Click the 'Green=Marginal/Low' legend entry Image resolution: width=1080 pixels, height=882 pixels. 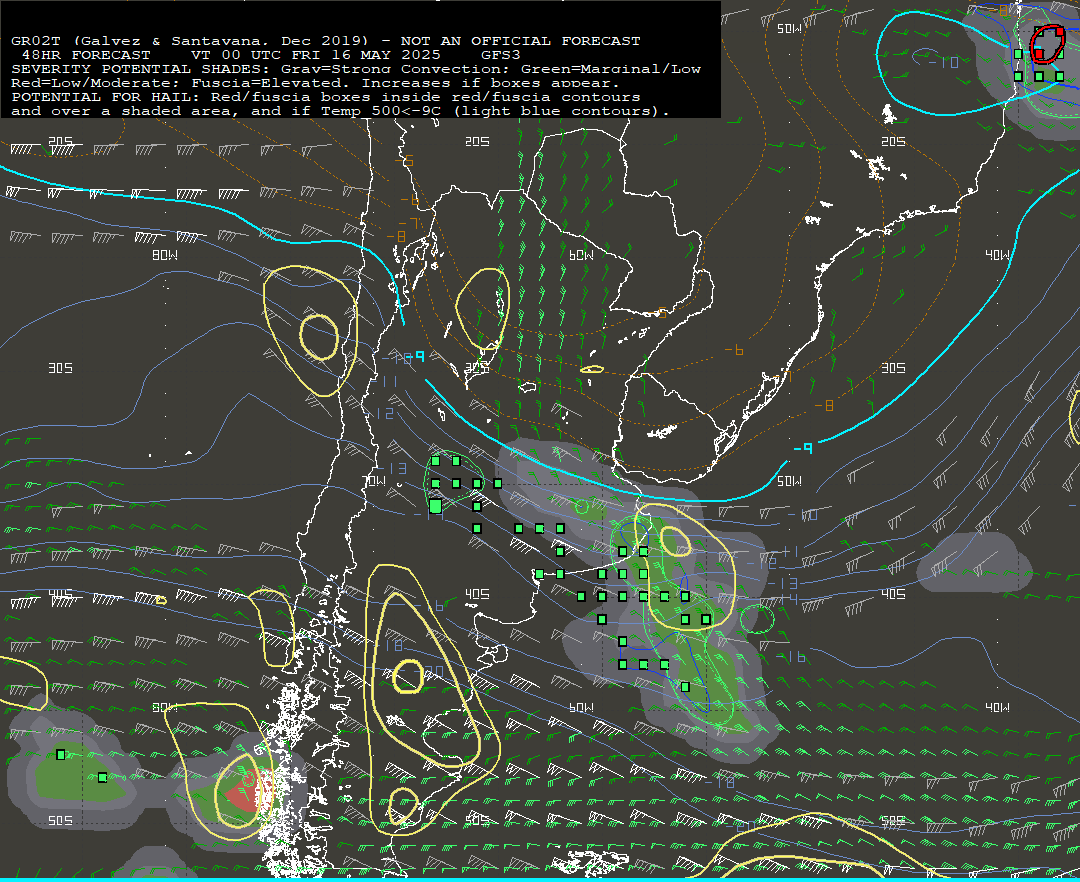(610, 69)
